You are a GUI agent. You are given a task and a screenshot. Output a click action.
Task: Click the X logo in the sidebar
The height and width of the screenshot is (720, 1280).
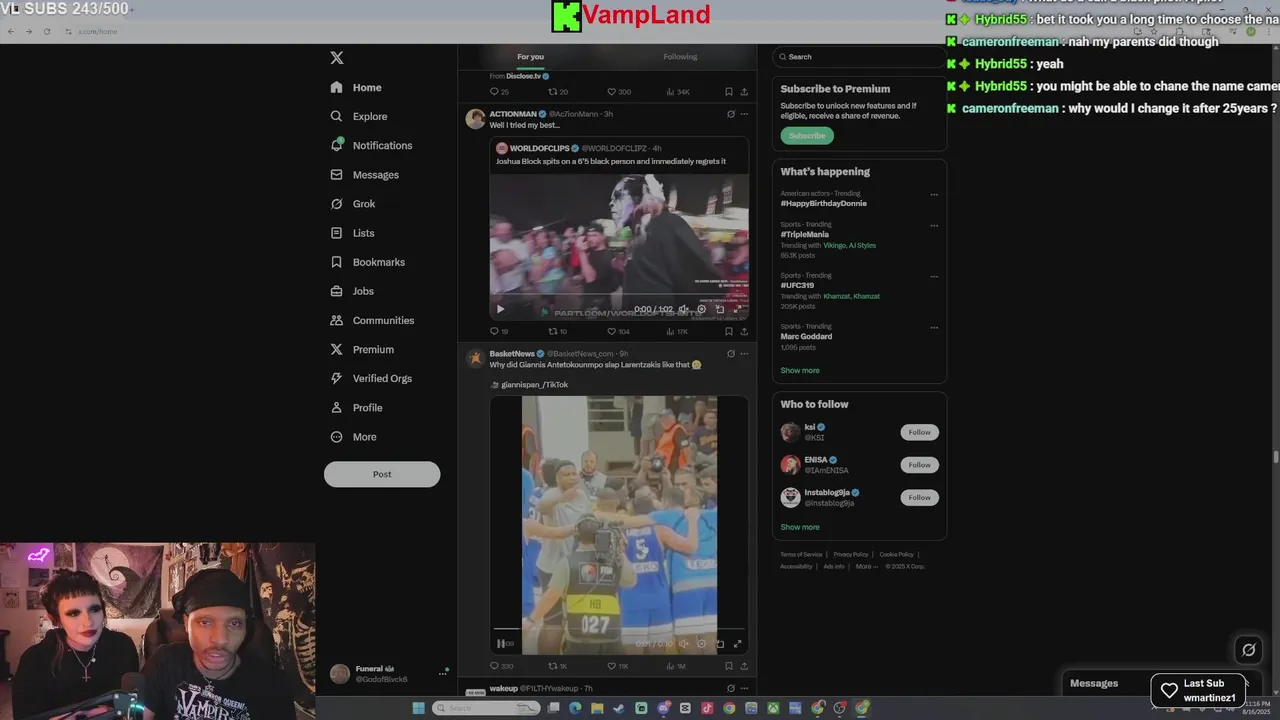(337, 58)
